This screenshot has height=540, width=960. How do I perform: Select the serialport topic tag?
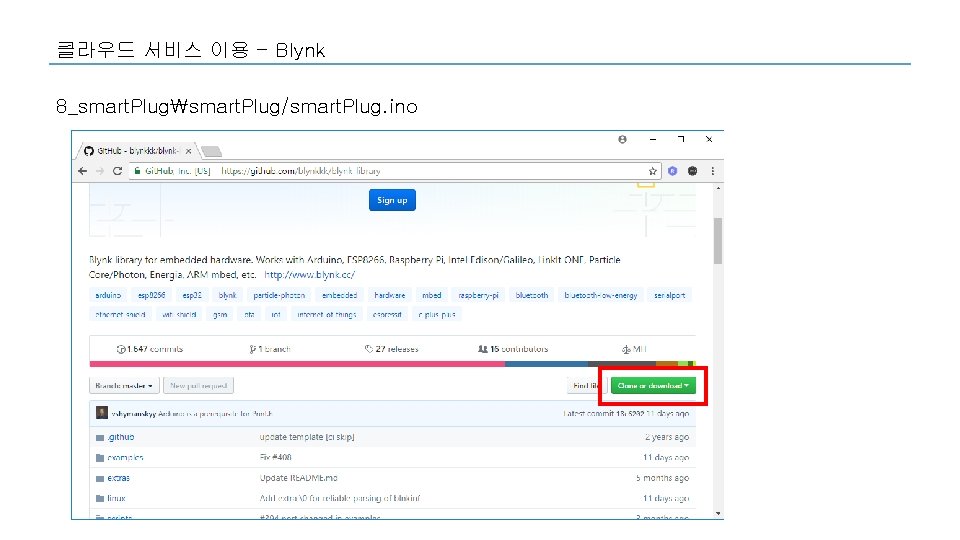point(670,295)
